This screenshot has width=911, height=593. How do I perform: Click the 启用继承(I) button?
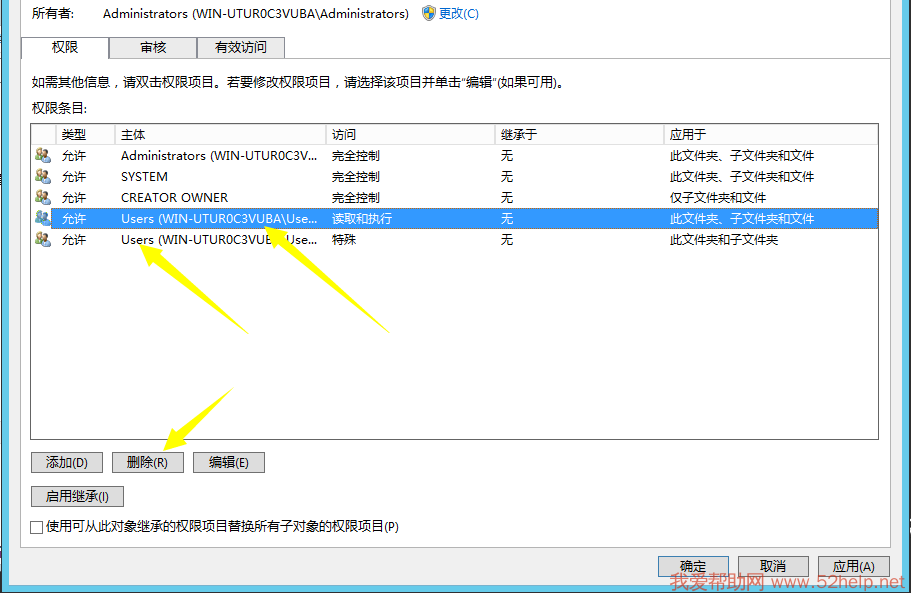77,496
